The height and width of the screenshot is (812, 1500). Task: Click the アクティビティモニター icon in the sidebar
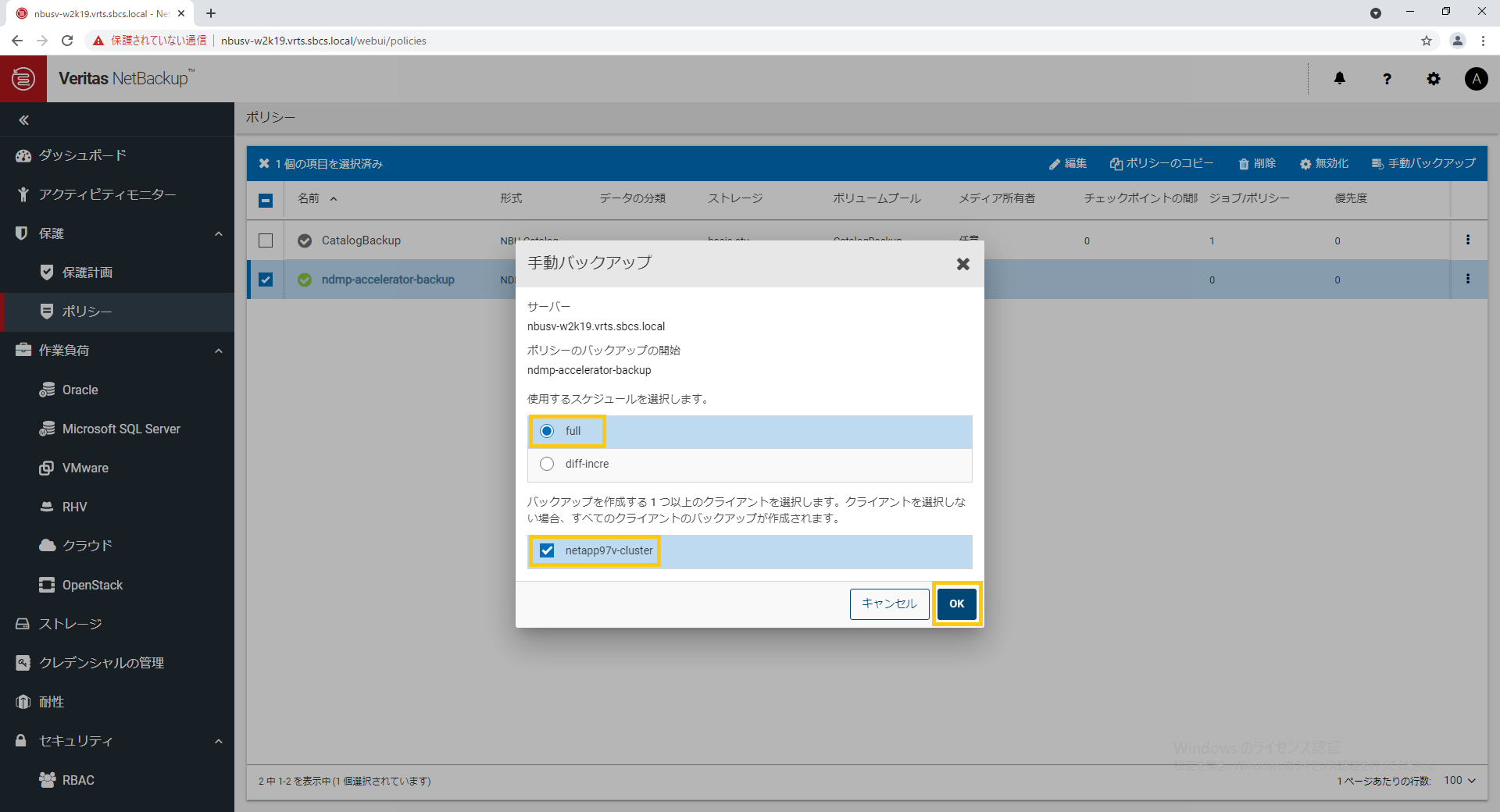coord(23,194)
